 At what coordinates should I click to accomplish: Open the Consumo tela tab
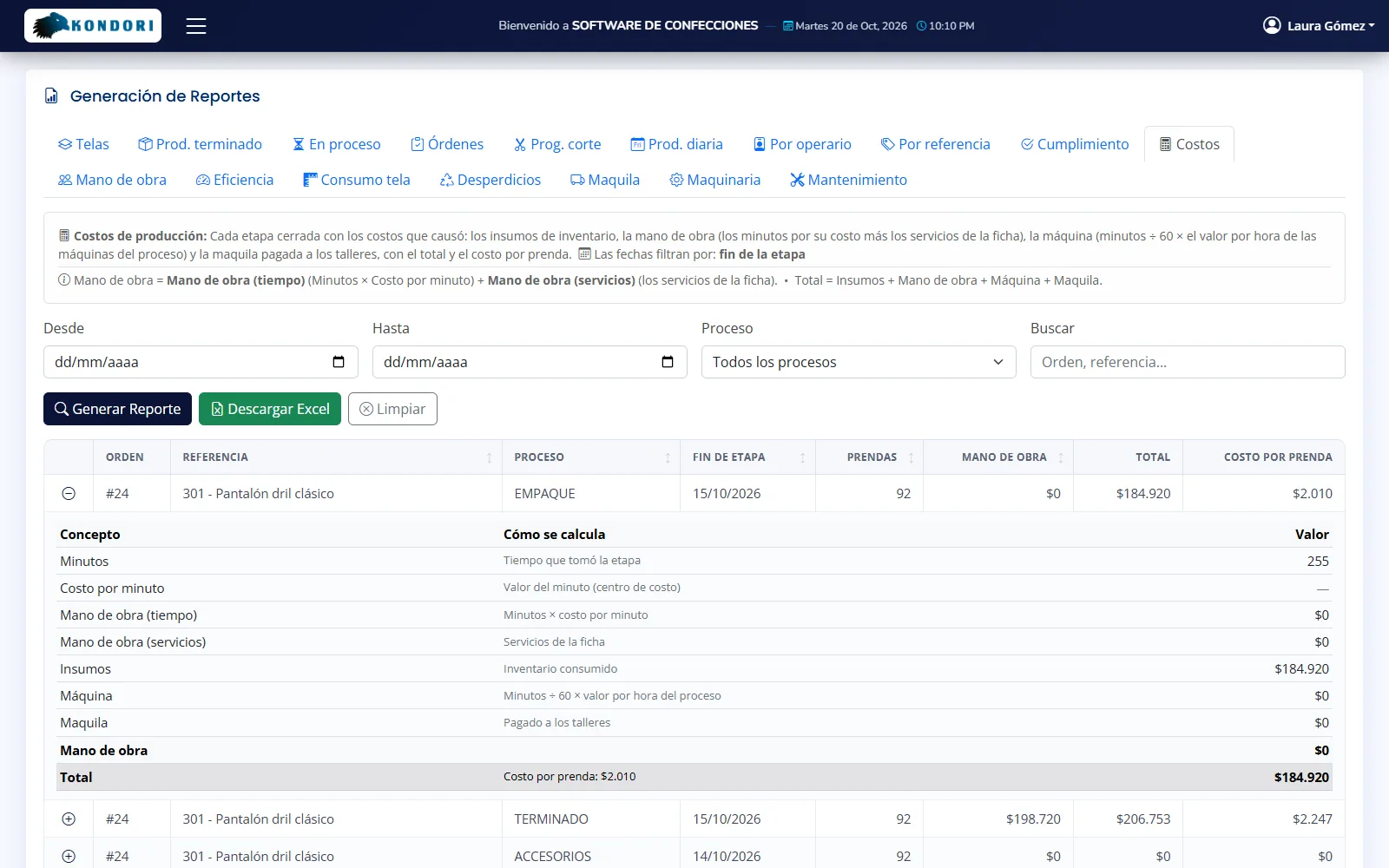point(356,180)
